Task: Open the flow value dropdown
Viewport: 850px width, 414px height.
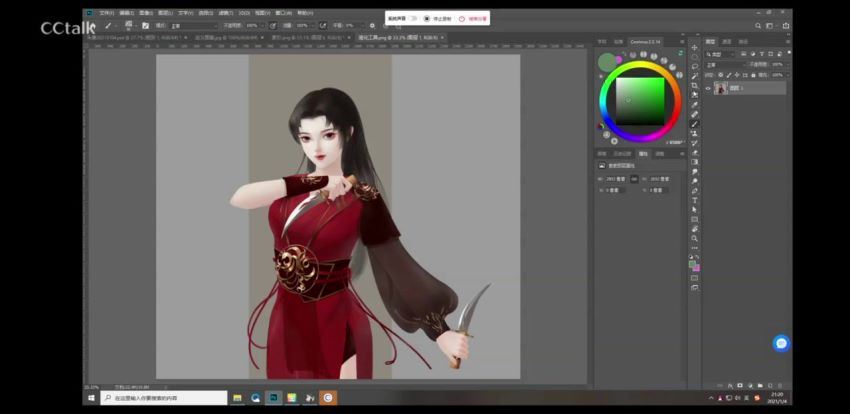Action: pyautogui.click(x=313, y=25)
